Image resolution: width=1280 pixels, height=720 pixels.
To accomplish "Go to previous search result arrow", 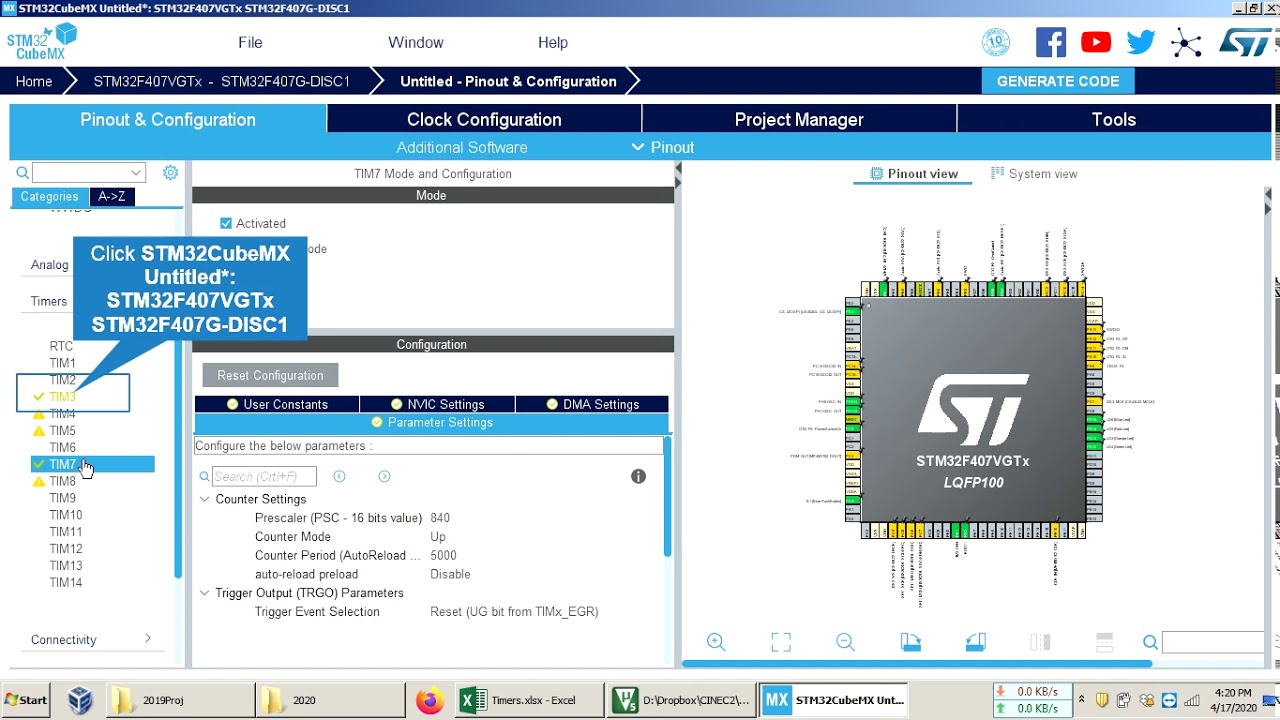I will click(x=339, y=476).
